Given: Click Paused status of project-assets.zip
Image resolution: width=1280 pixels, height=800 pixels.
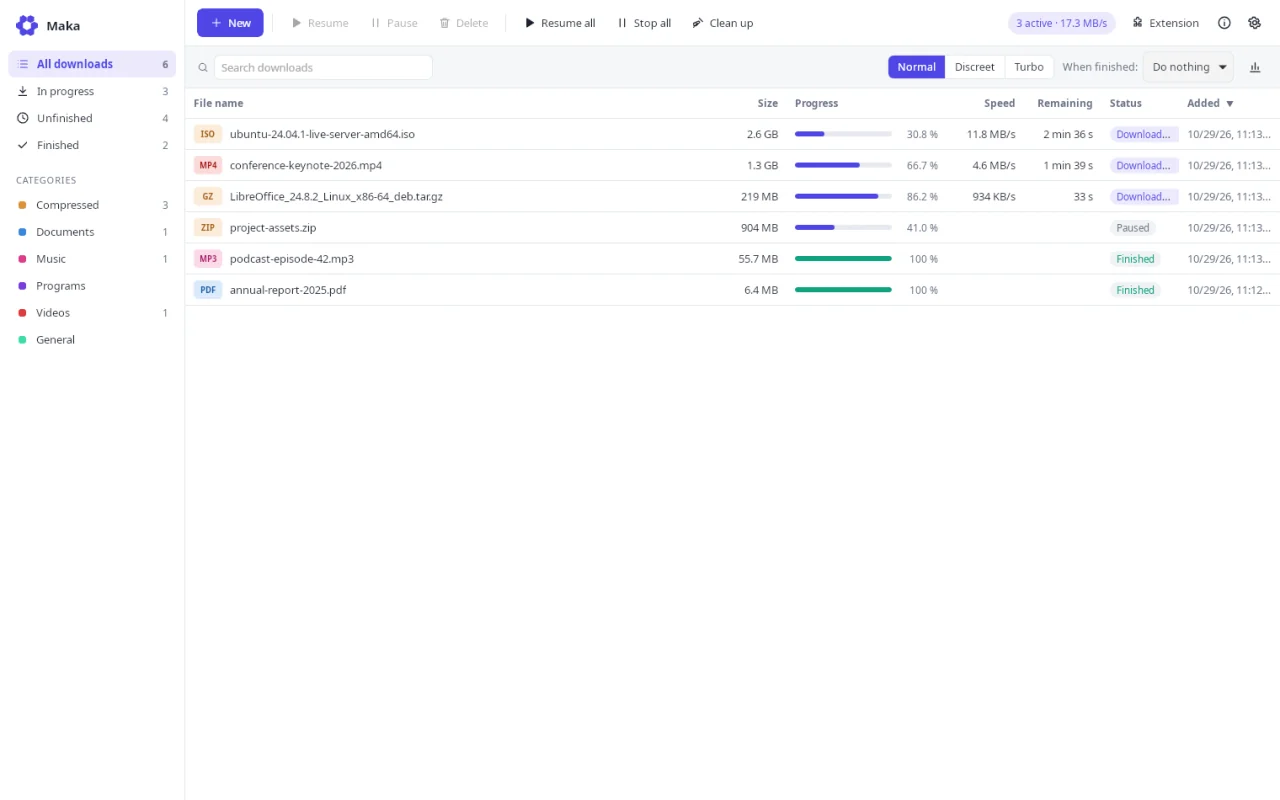Looking at the screenshot, I should [1132, 228].
